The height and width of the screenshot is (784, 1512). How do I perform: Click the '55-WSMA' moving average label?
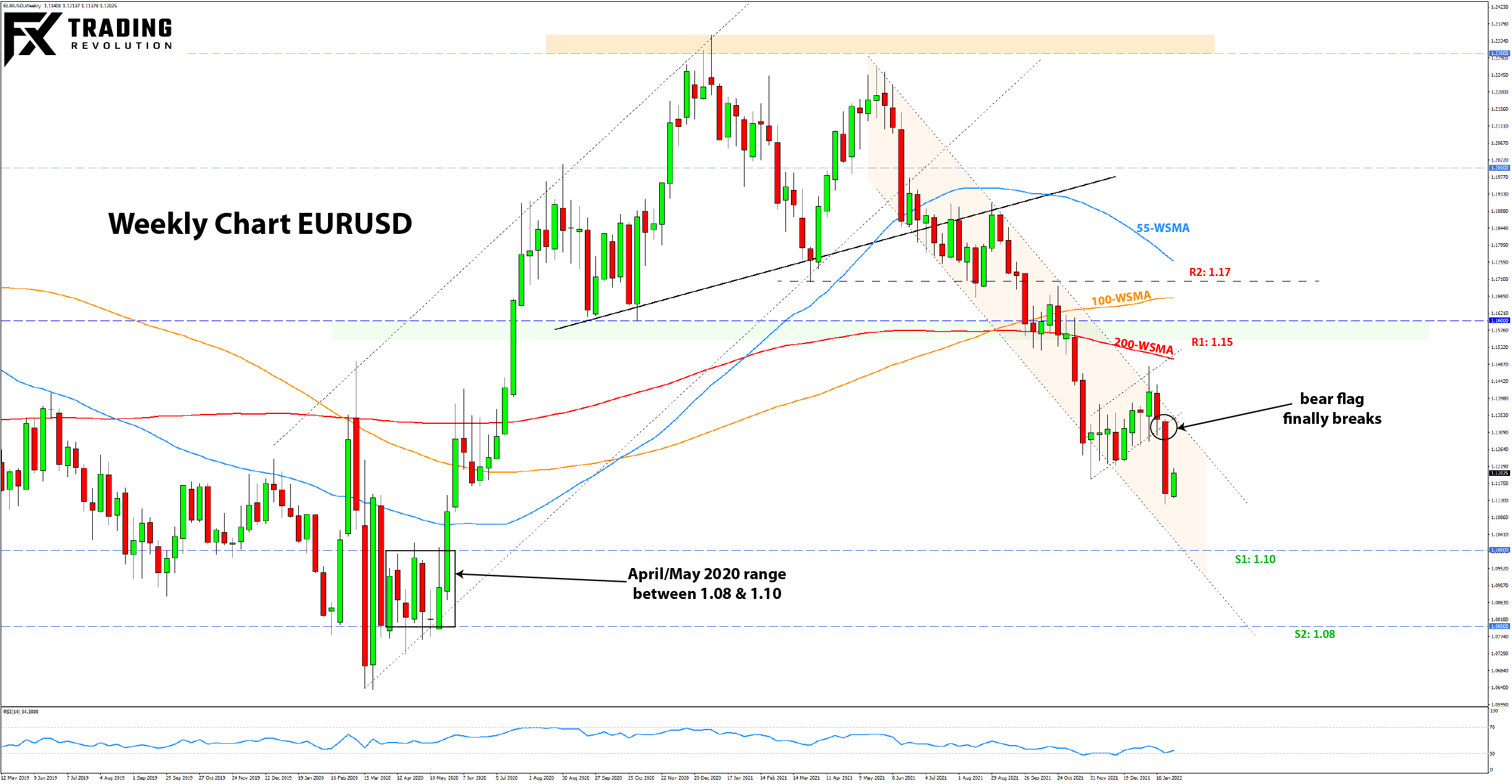(x=1162, y=228)
